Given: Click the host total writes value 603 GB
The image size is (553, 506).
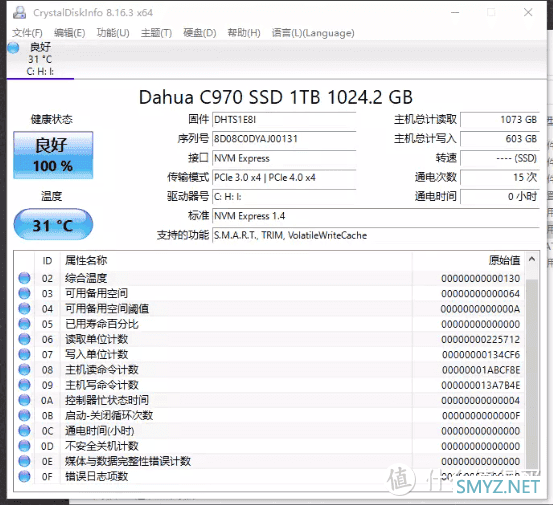Looking at the screenshot, I should click(x=500, y=139).
